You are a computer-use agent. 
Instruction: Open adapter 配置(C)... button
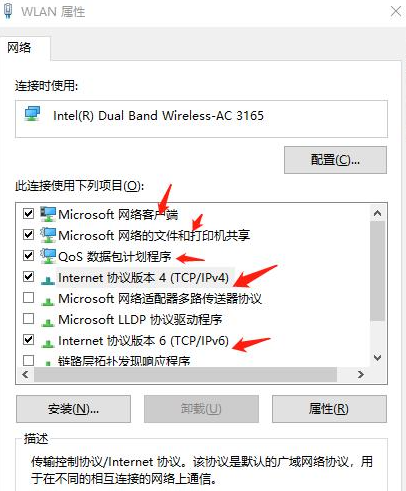click(335, 160)
